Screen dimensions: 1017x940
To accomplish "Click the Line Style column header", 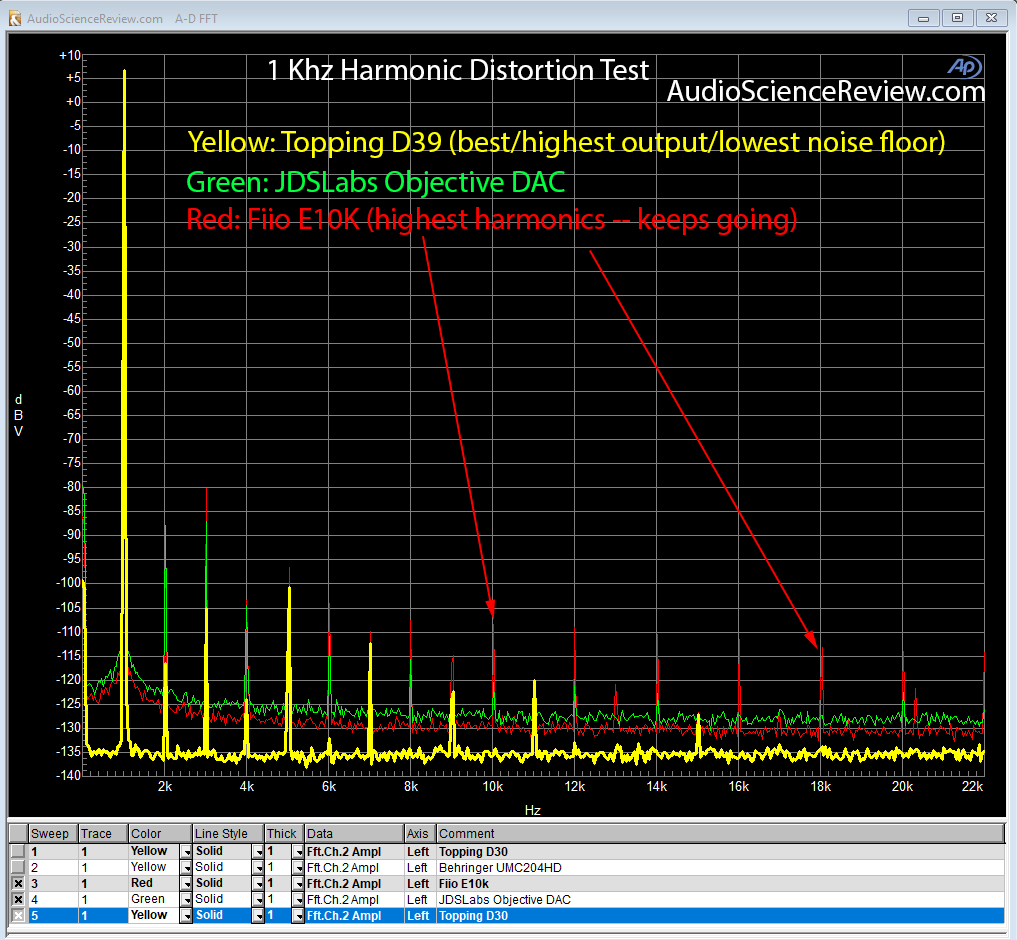I will tap(228, 834).
